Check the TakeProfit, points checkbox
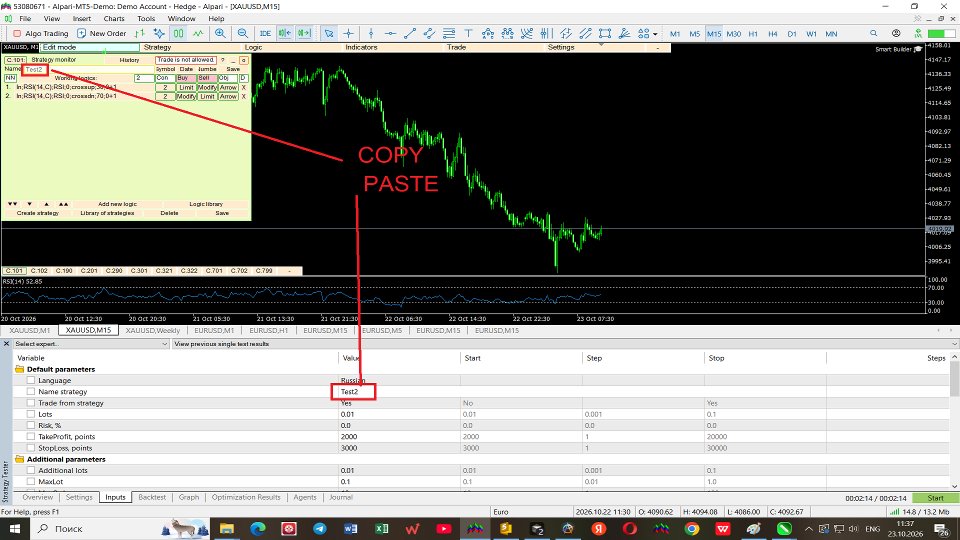Image resolution: width=960 pixels, height=540 pixels. (31, 437)
